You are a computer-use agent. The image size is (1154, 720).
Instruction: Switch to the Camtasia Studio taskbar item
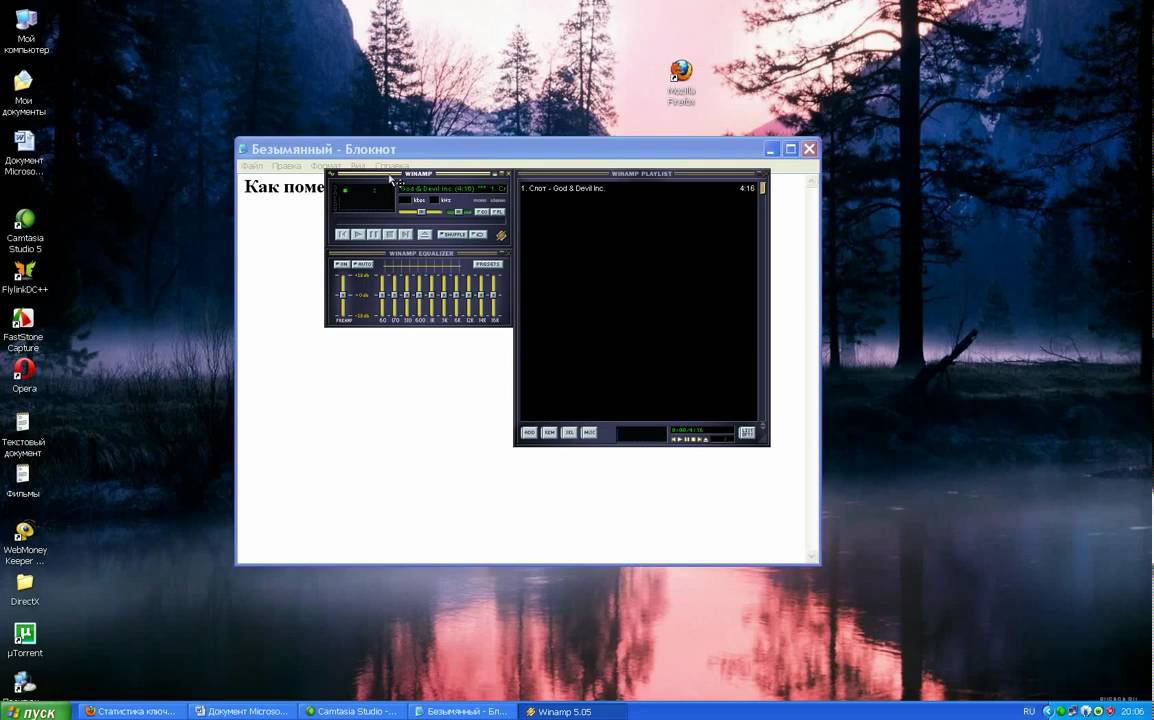(x=353, y=711)
